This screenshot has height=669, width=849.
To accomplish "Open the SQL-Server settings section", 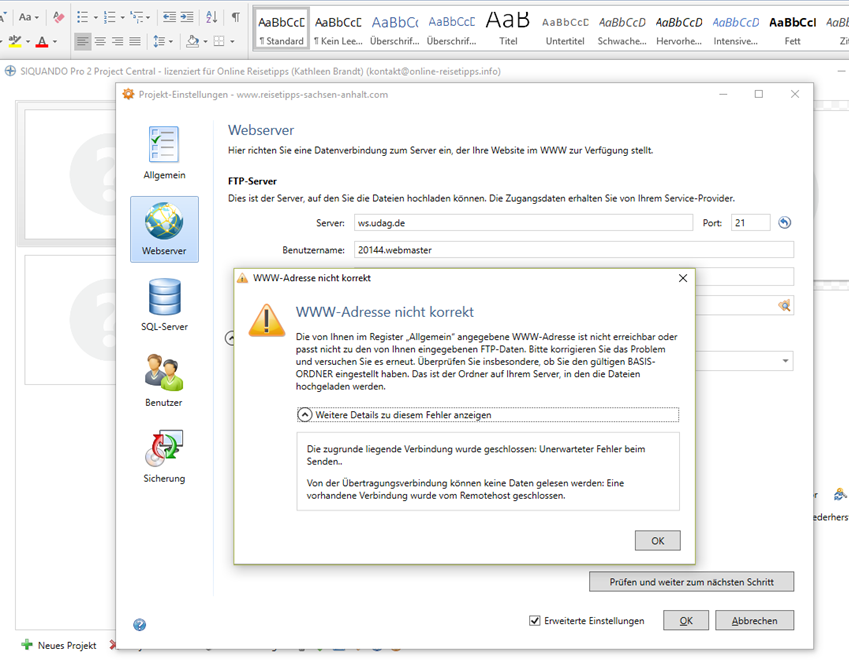I will 164,305.
